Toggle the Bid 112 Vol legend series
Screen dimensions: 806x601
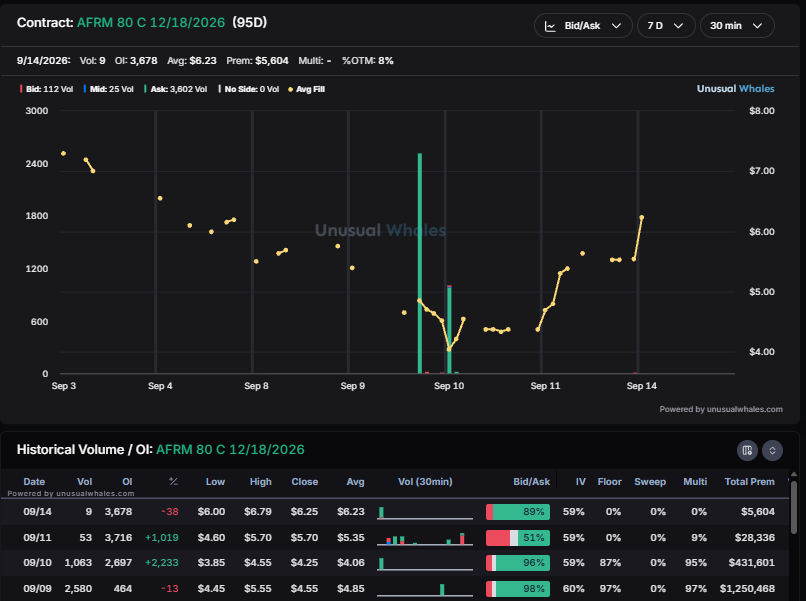coord(46,89)
